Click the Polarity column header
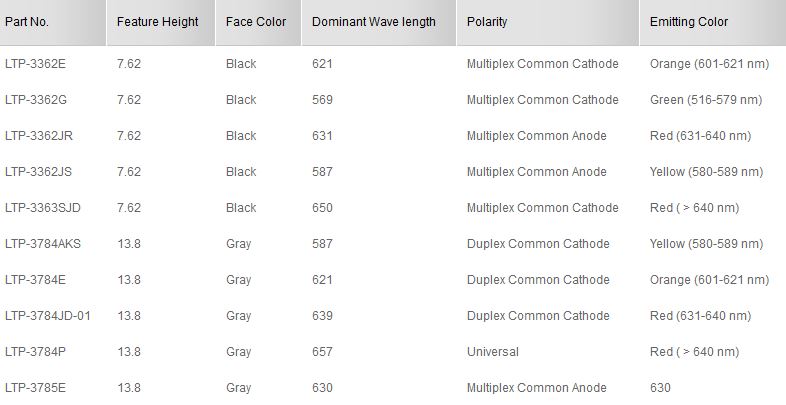786x405 pixels. (487, 22)
